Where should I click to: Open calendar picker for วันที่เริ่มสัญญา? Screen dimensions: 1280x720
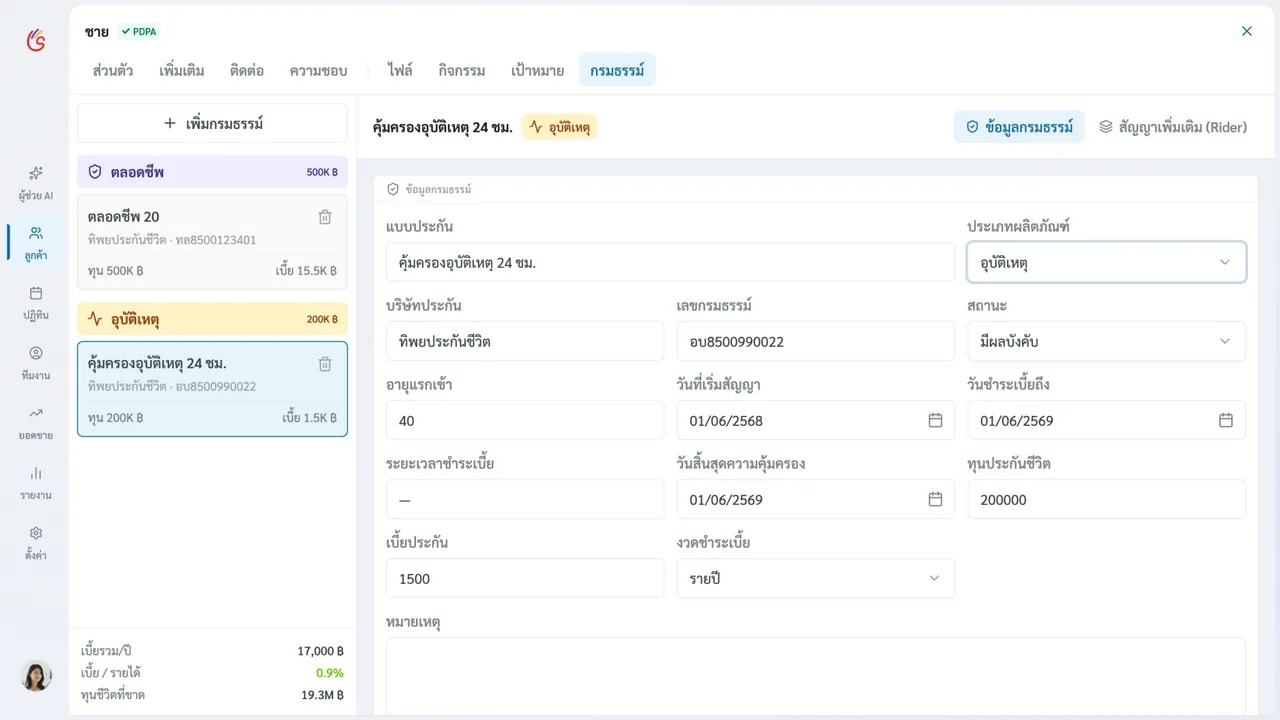click(x=935, y=420)
